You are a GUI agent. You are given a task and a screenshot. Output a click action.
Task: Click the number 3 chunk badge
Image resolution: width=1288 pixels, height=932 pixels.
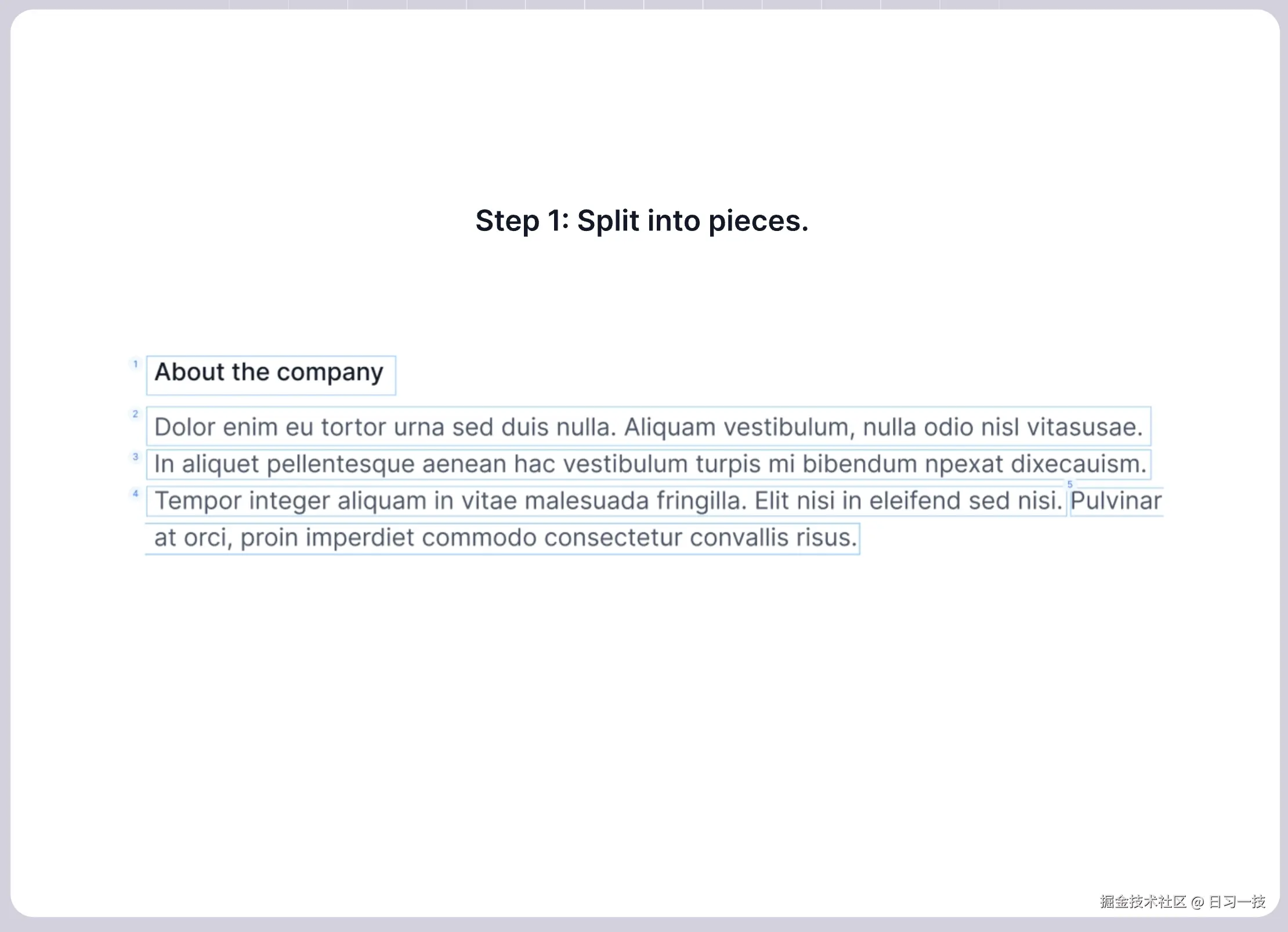[x=135, y=457]
